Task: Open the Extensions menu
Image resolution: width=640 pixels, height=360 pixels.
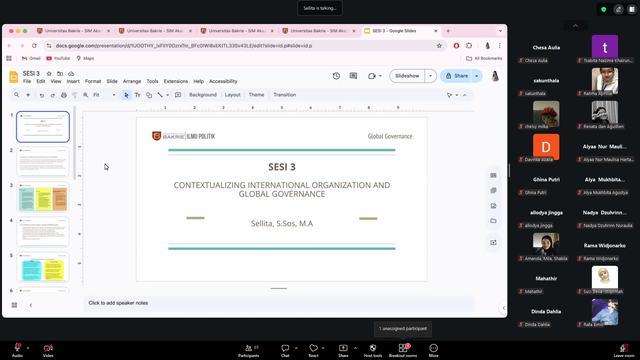Action: coord(176,81)
